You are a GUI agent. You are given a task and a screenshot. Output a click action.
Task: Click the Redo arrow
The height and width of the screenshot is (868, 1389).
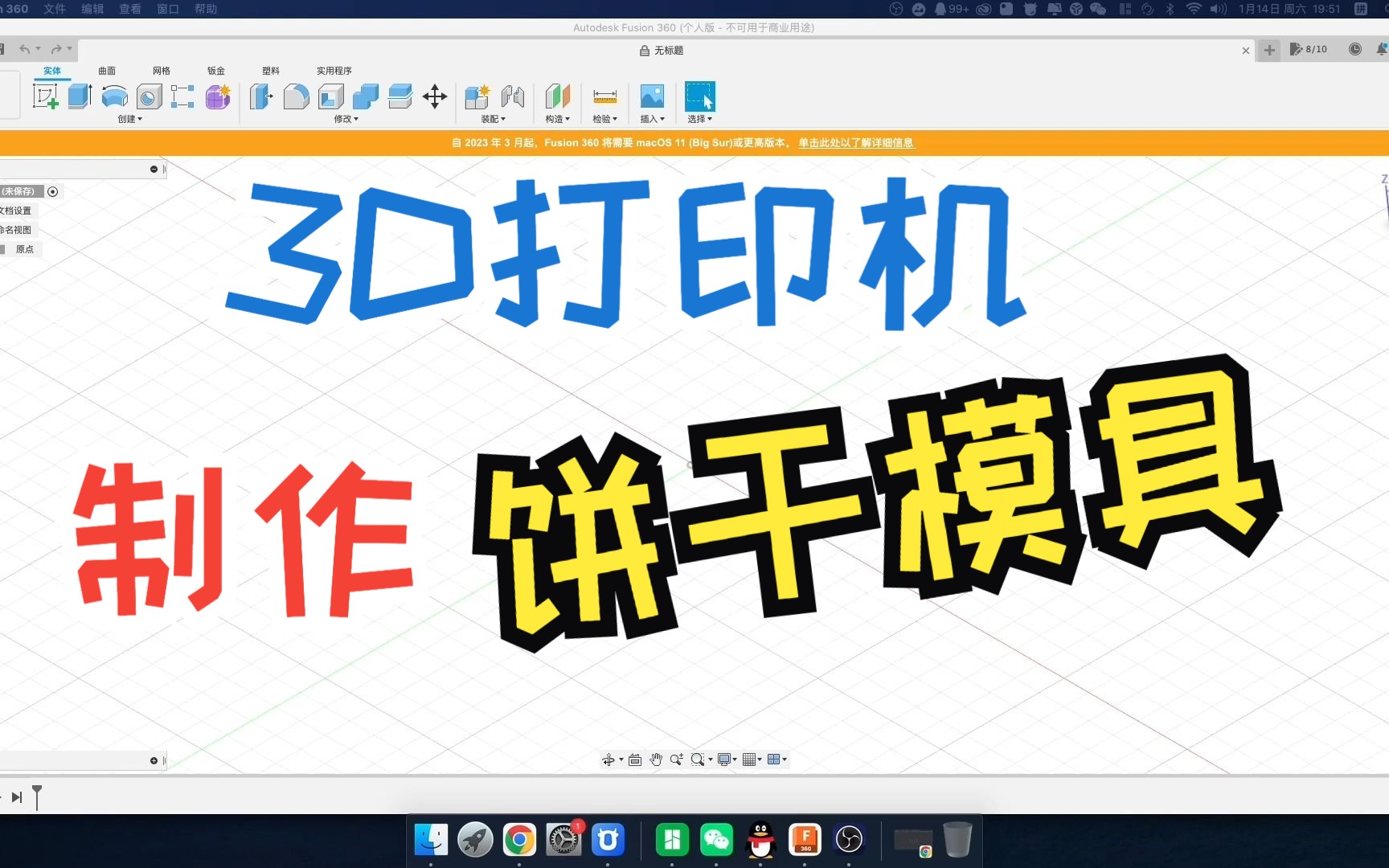[x=56, y=49]
